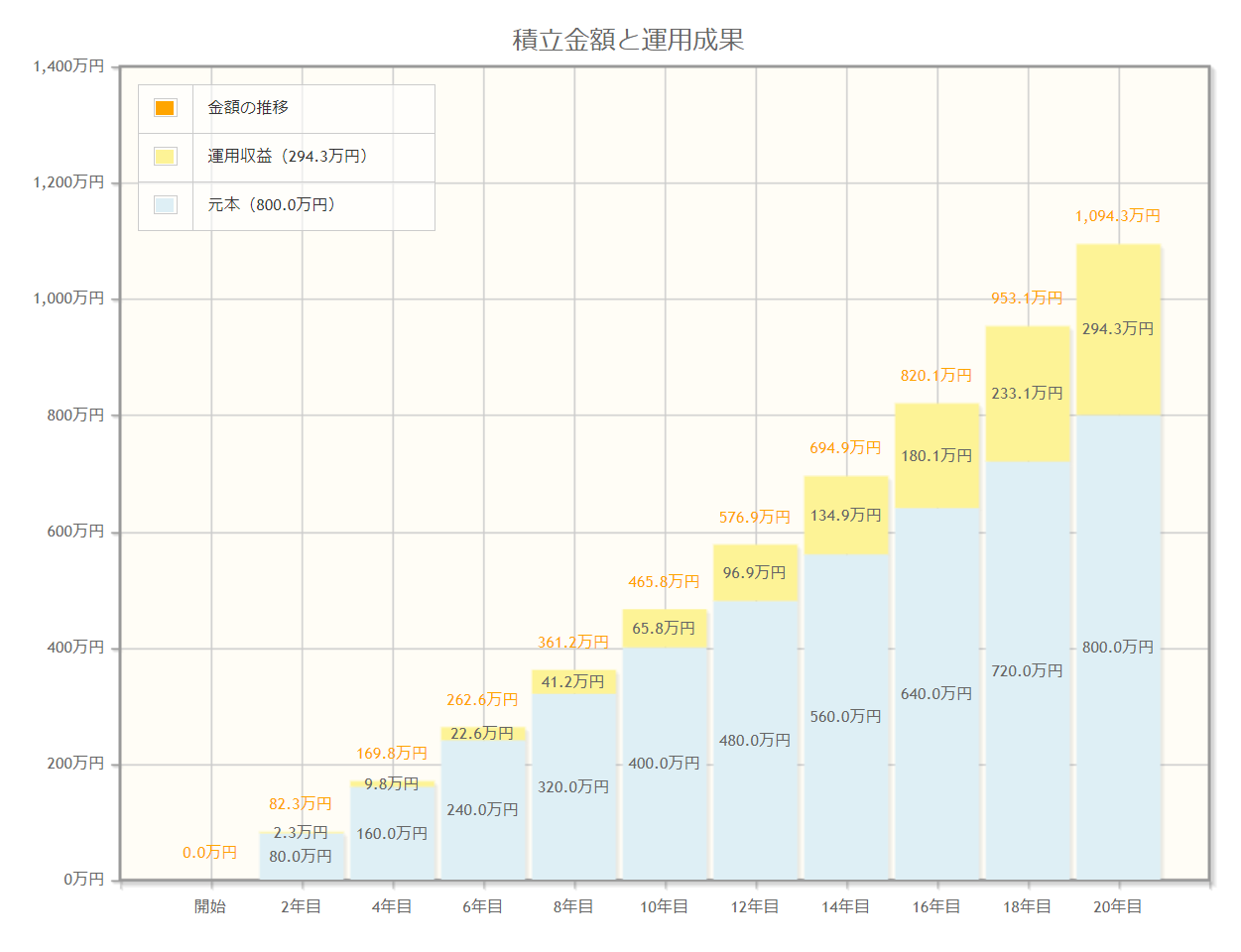Select the 134.9万円 yellow segment at 14年目

[846, 516]
